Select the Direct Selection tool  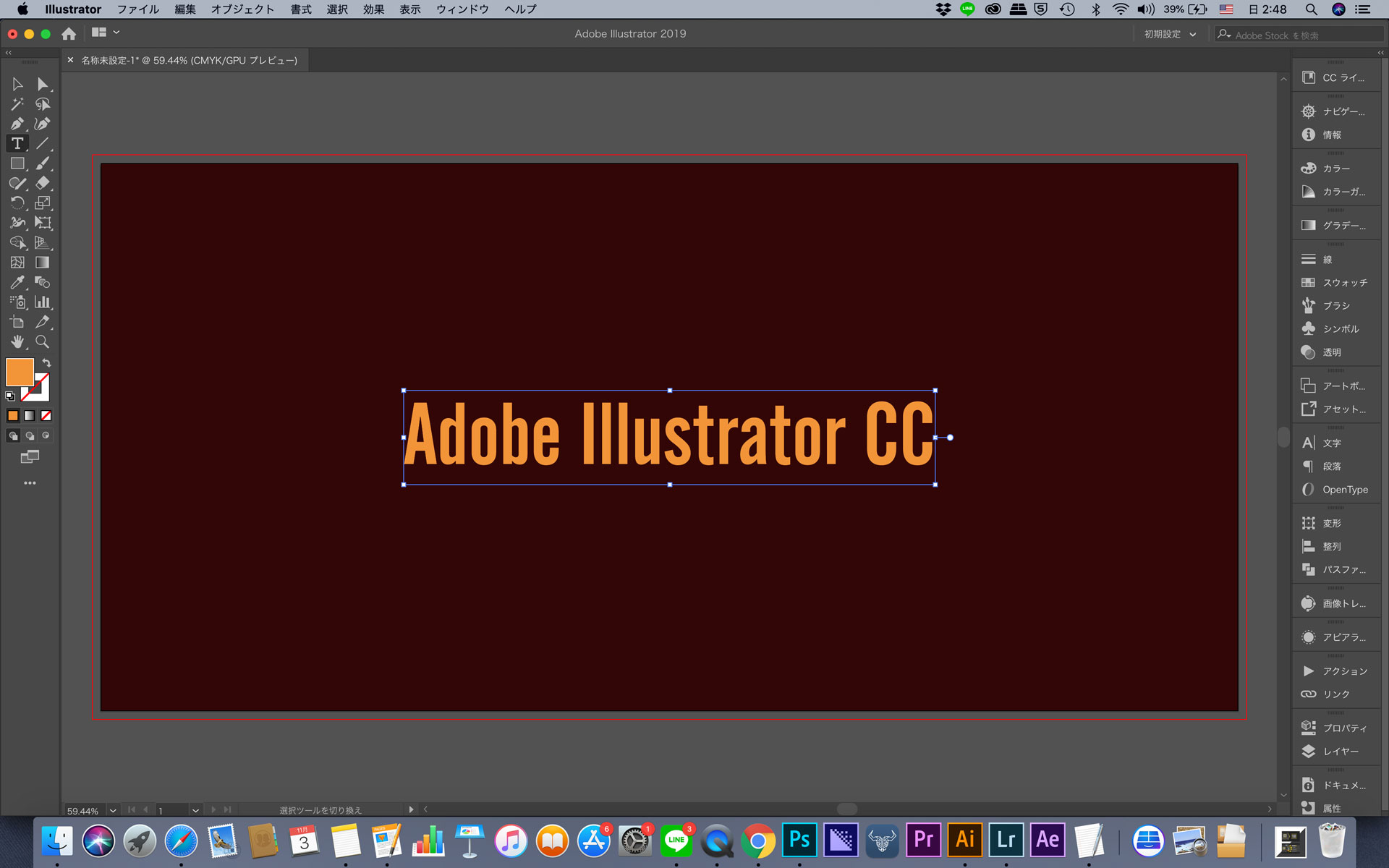pos(43,85)
